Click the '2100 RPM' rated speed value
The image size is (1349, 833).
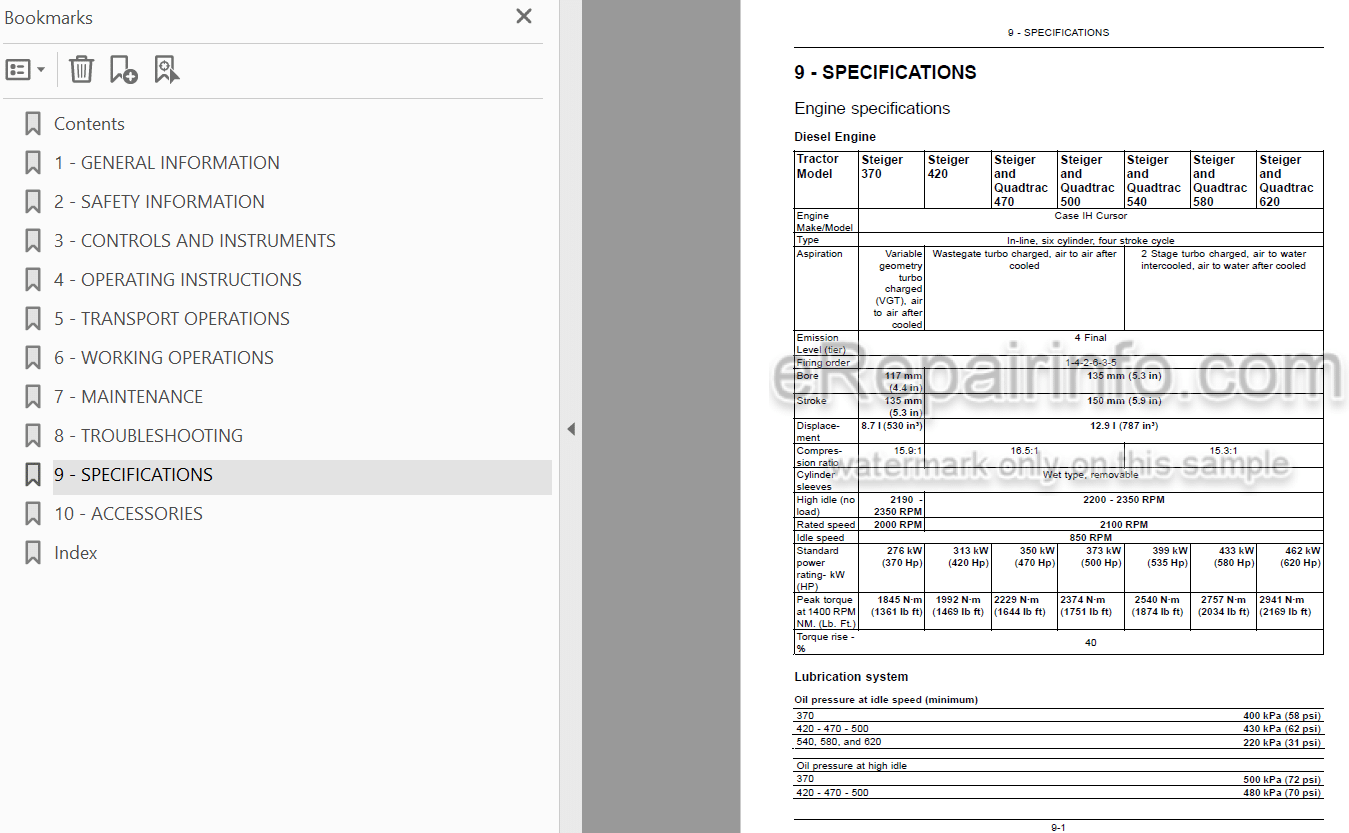point(1124,525)
